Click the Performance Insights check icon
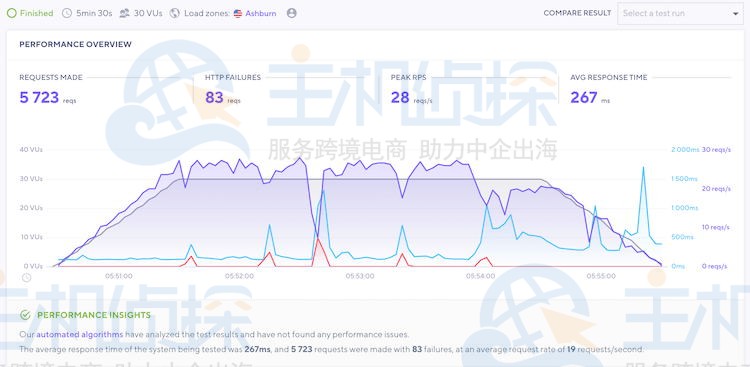750x367 pixels. coord(25,315)
